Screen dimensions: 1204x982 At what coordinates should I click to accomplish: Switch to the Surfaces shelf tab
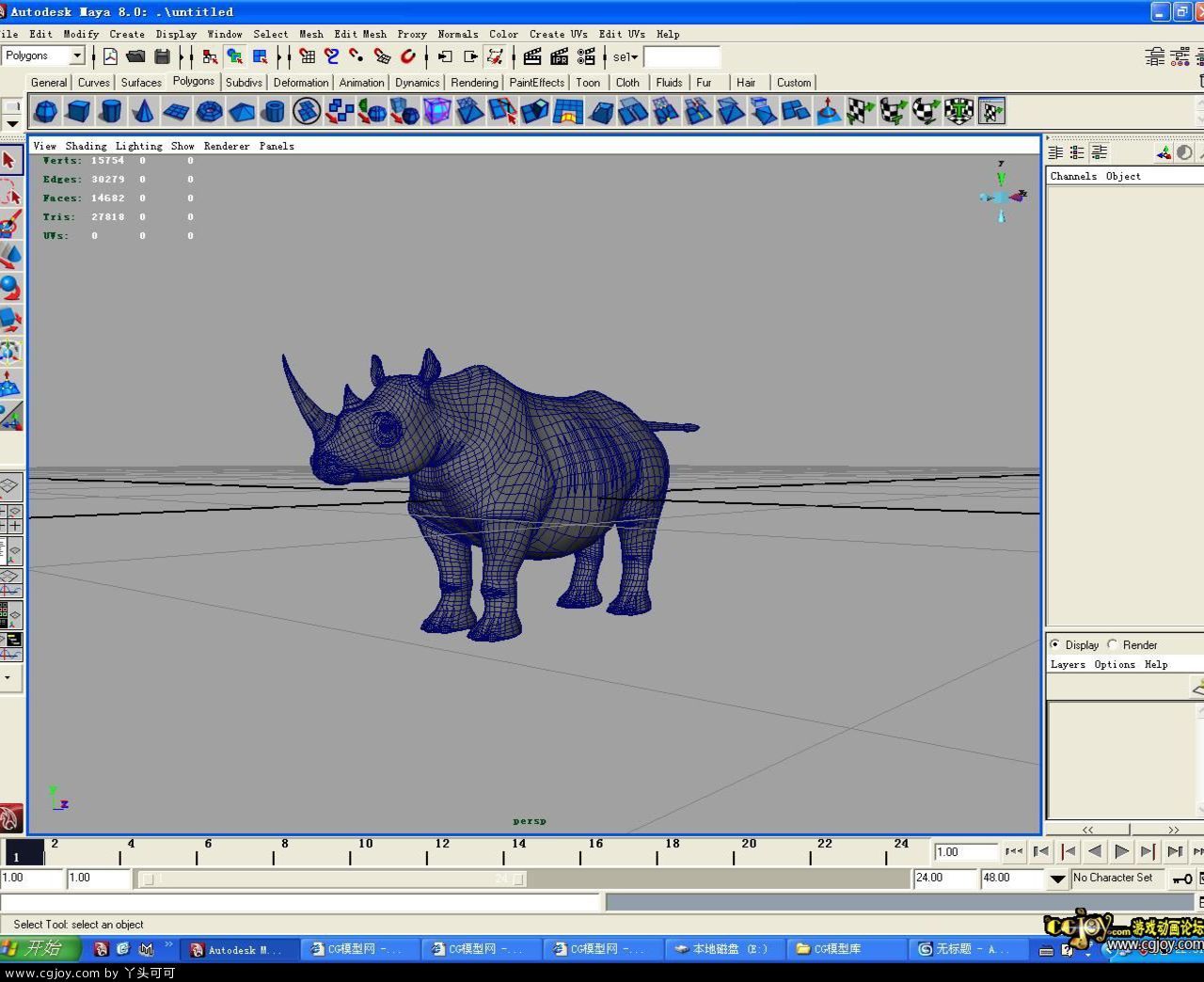[141, 83]
